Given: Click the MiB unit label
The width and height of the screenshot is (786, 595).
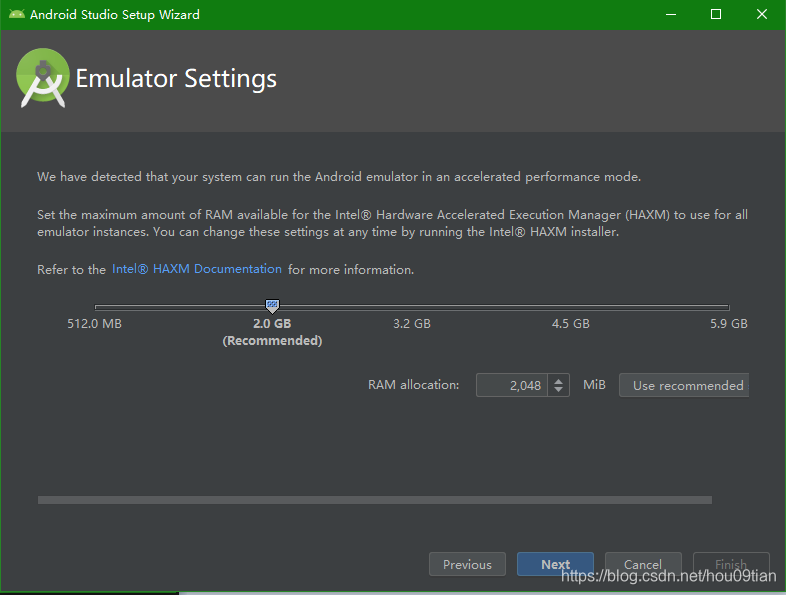Looking at the screenshot, I should click(594, 385).
